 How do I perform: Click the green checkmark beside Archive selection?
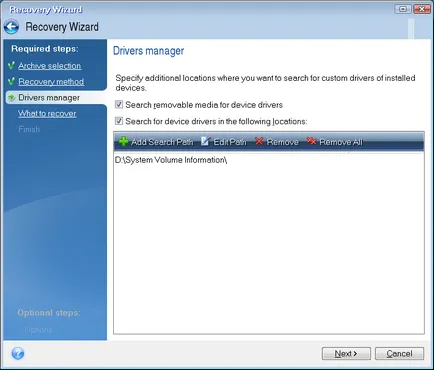pos(11,65)
